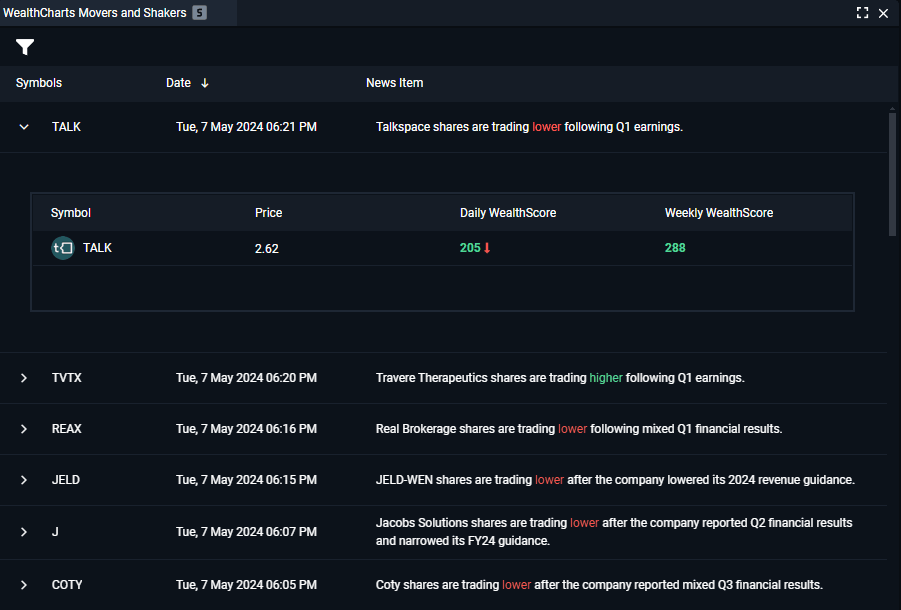This screenshot has width=901, height=610.
Task: Sort by the Date column header
Action: click(178, 83)
